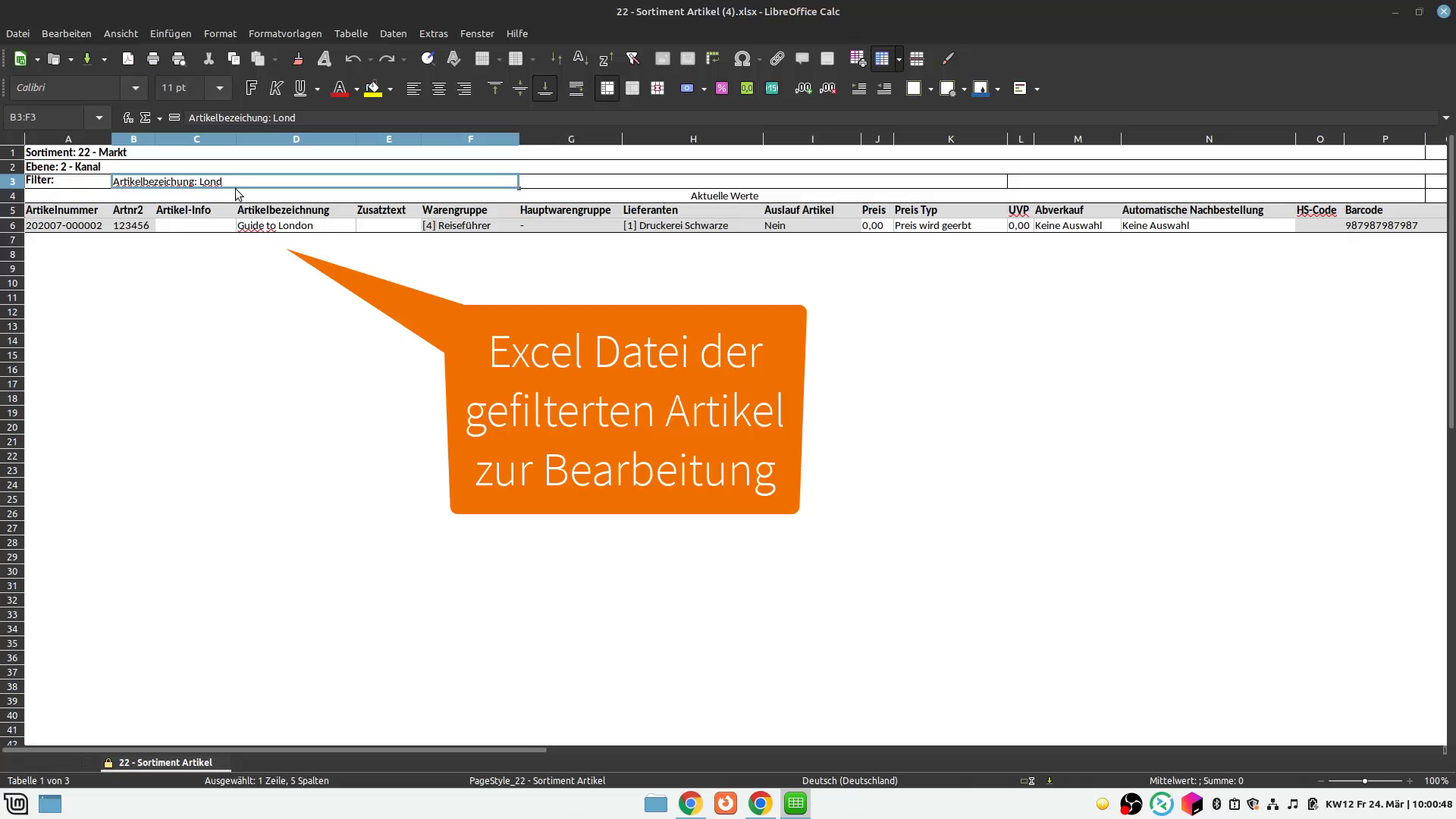
Task: Align the cell text left
Action: pos(413,89)
